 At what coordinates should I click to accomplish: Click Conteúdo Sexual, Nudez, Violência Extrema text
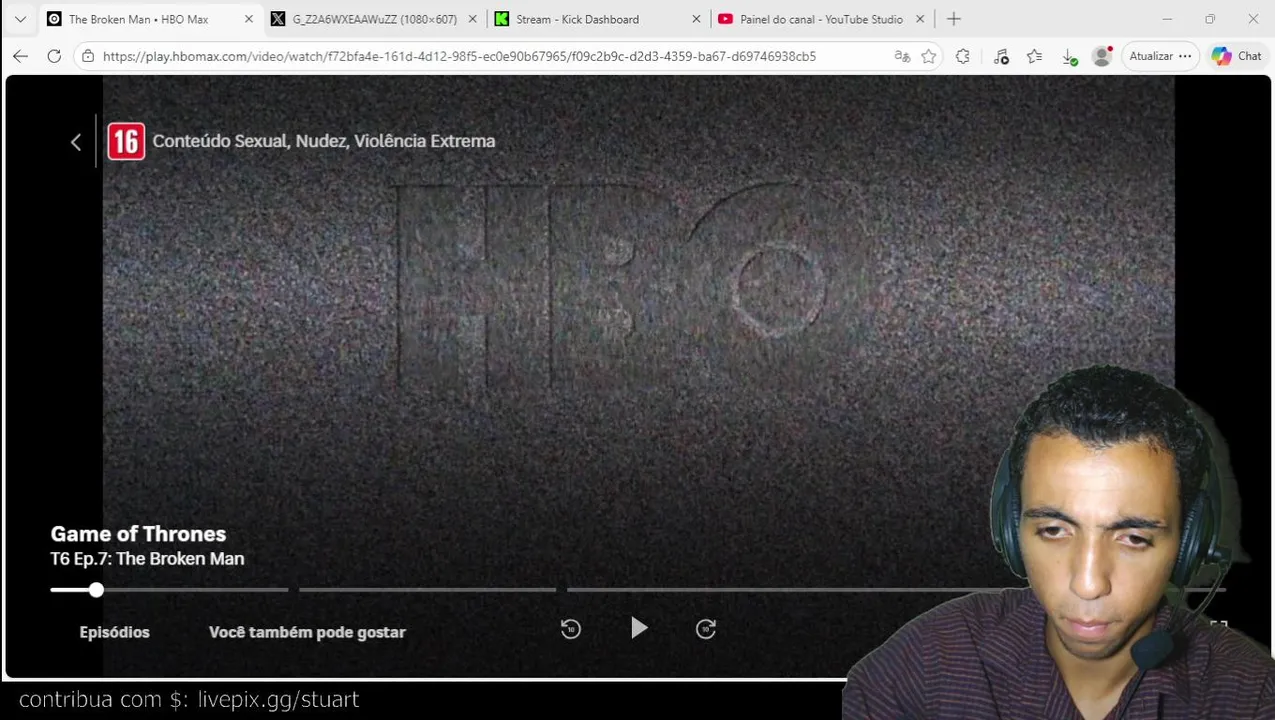pos(324,141)
